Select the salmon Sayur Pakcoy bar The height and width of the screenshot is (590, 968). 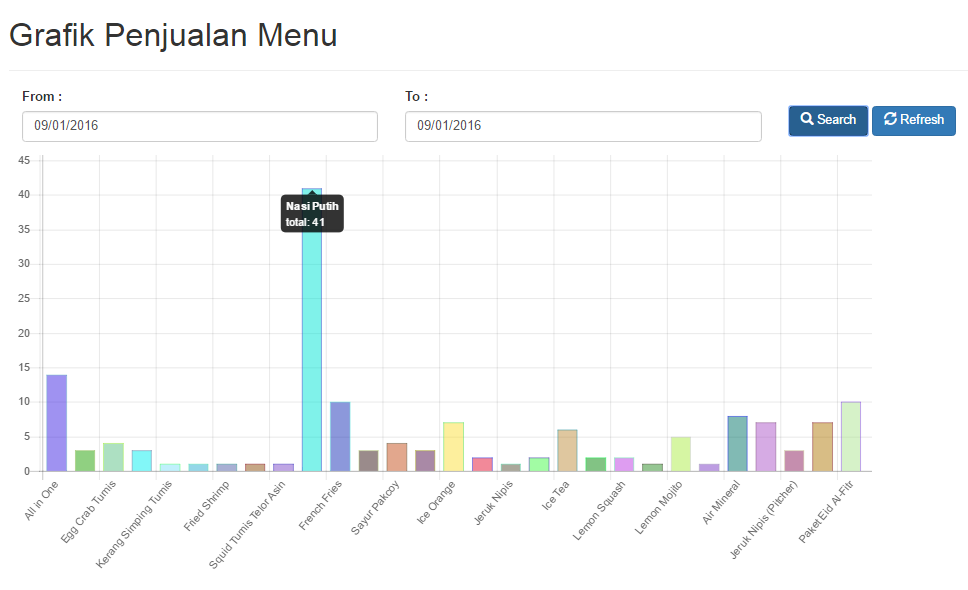coord(397,457)
